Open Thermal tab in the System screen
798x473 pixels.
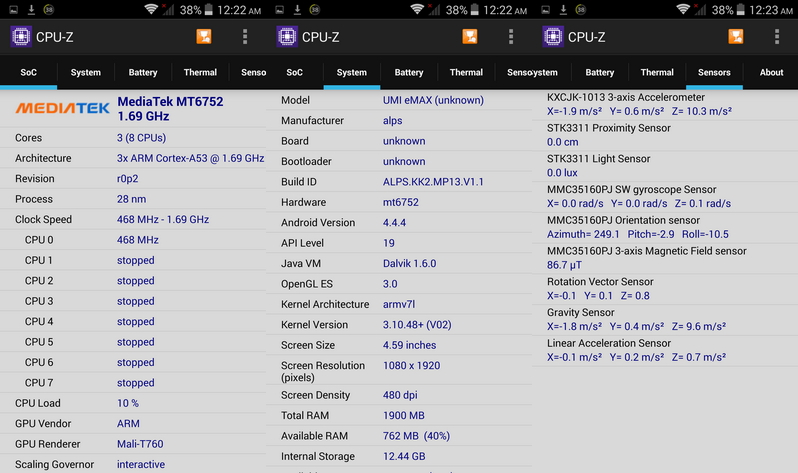[x=466, y=72]
